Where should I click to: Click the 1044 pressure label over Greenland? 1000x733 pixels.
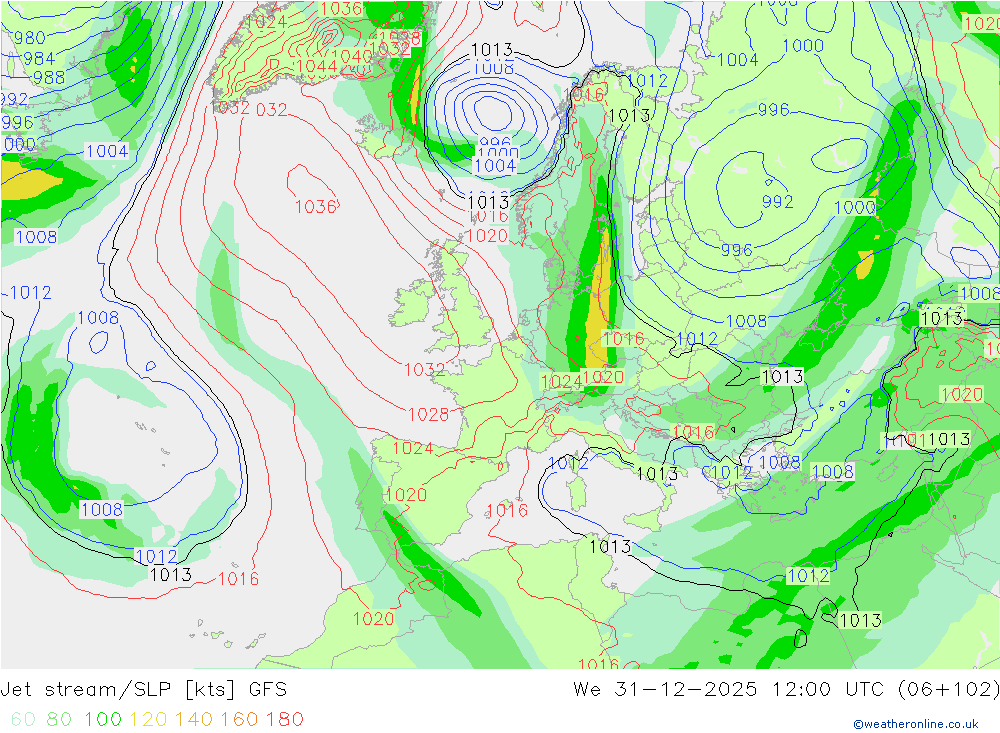pyautogui.click(x=316, y=66)
